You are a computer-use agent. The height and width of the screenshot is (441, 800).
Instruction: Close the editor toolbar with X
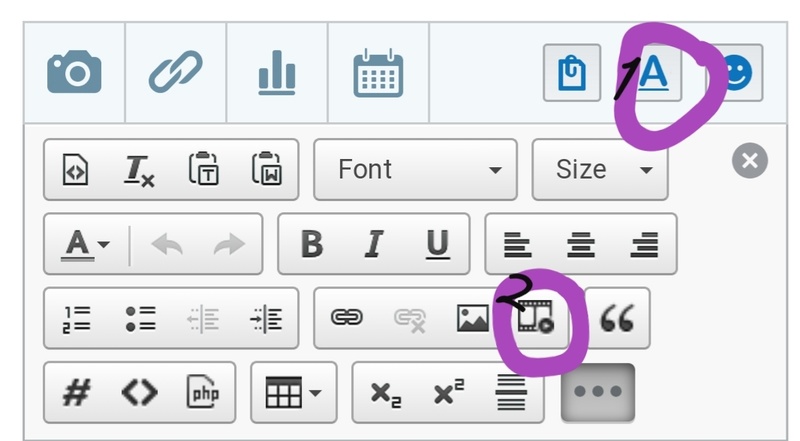pyautogui.click(x=749, y=161)
